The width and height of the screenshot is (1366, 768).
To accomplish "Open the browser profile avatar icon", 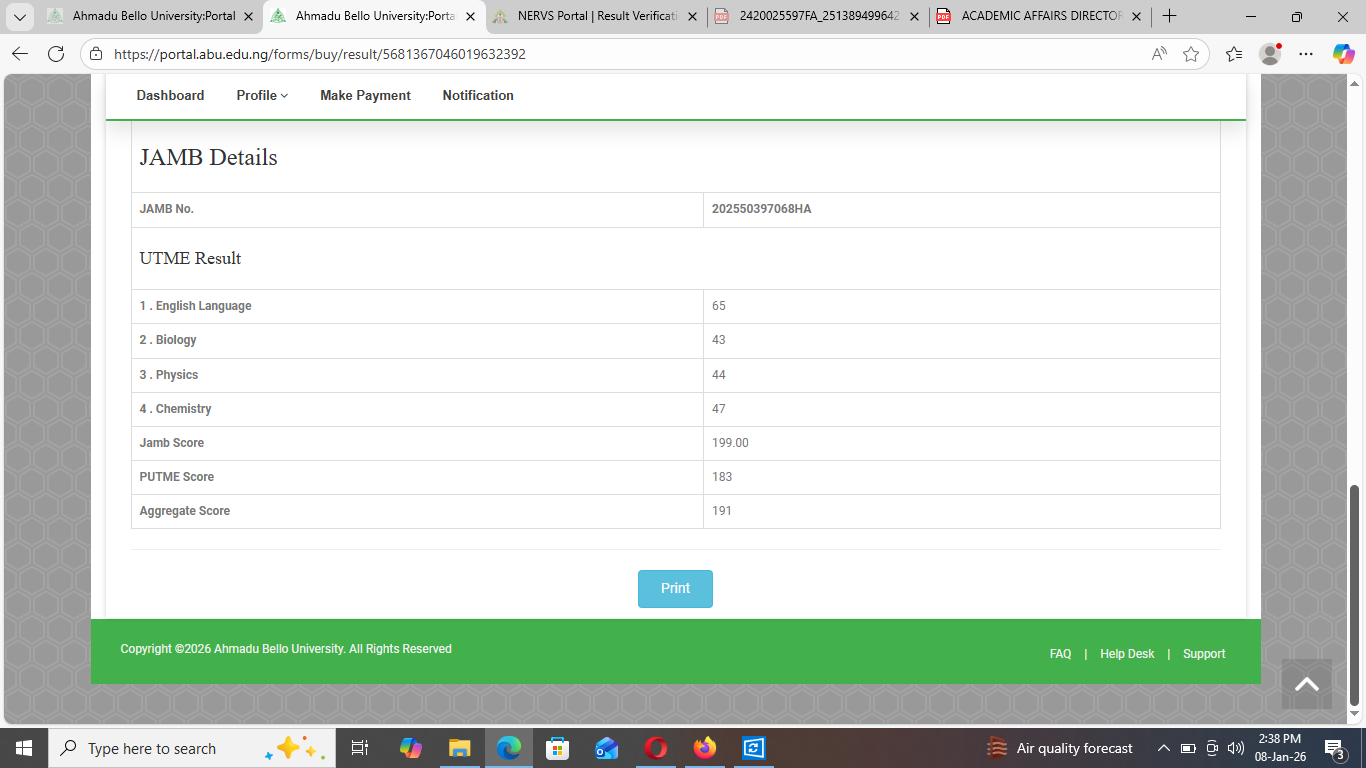I will tap(1270, 54).
